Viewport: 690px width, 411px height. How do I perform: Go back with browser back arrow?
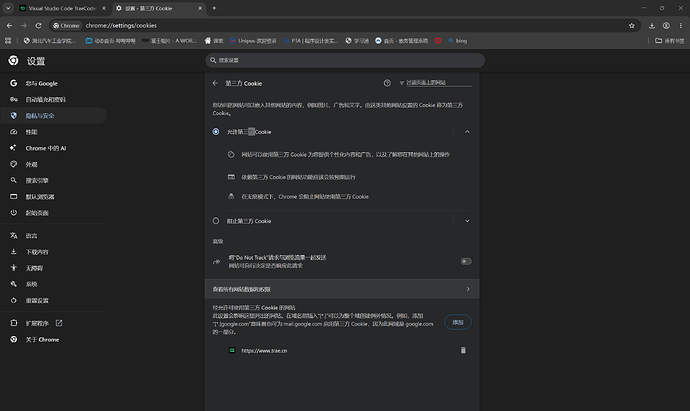coord(9,26)
